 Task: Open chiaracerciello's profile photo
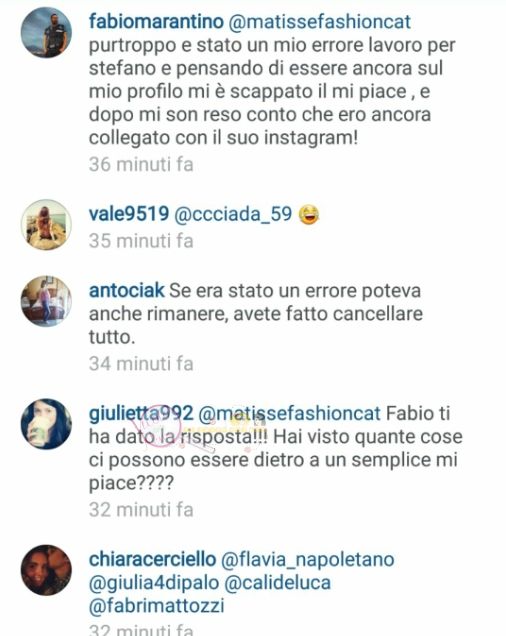[x=46, y=570]
